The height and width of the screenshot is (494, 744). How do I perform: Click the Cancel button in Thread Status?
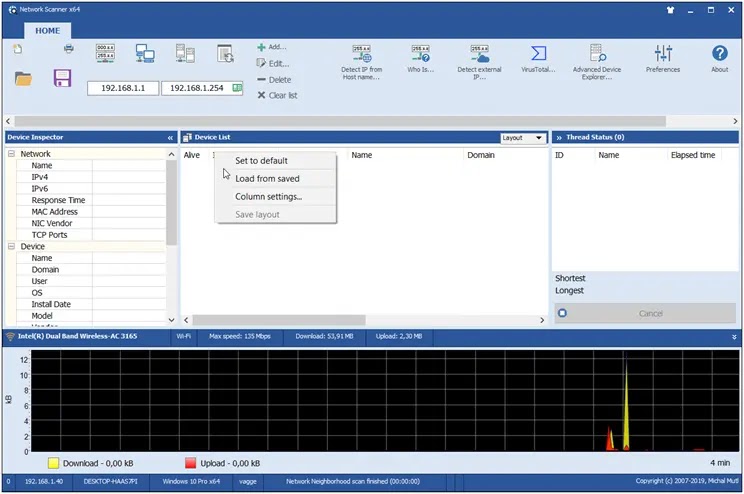click(645, 313)
